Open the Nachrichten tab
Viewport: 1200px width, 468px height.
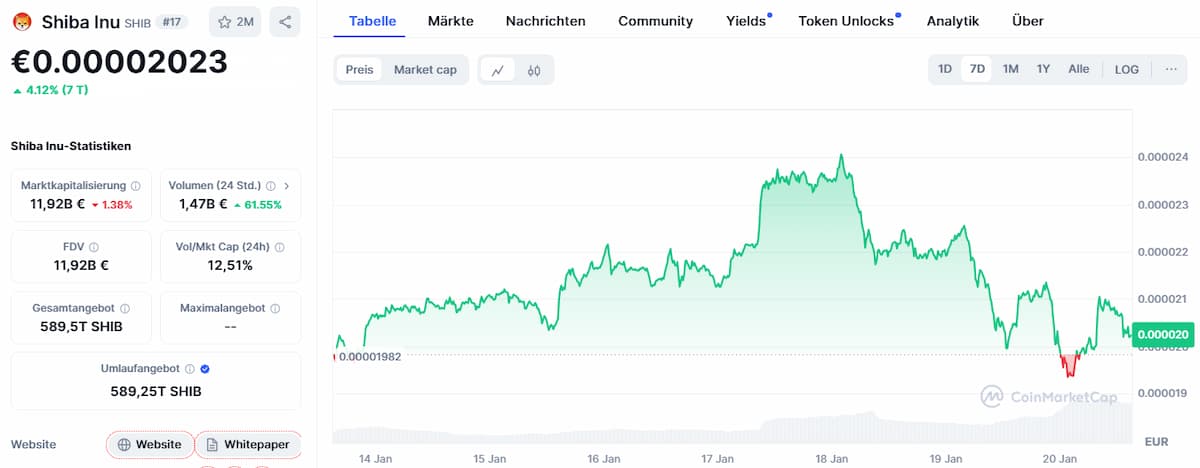point(546,21)
